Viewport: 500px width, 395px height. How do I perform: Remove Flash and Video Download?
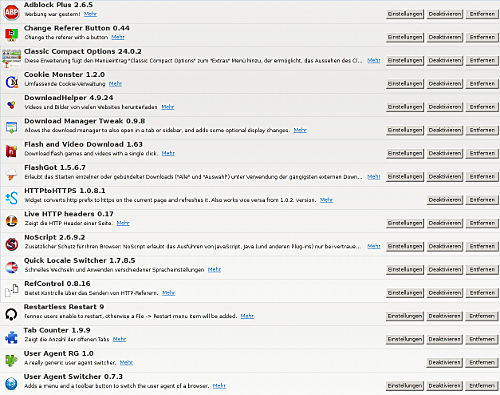482,153
